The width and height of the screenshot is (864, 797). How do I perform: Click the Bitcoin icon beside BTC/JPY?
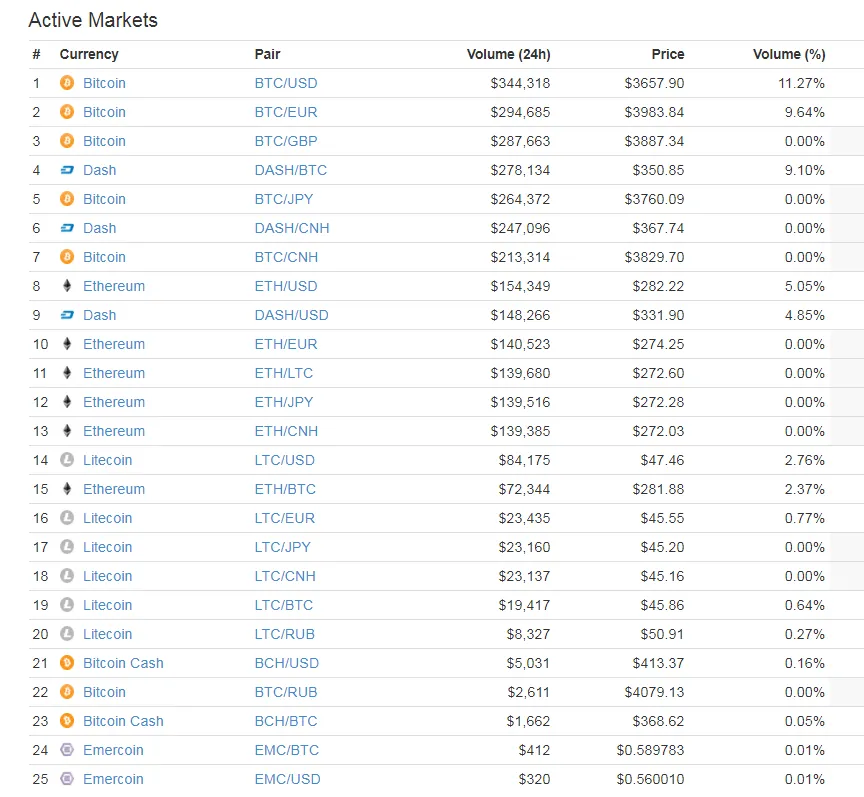coord(67,199)
